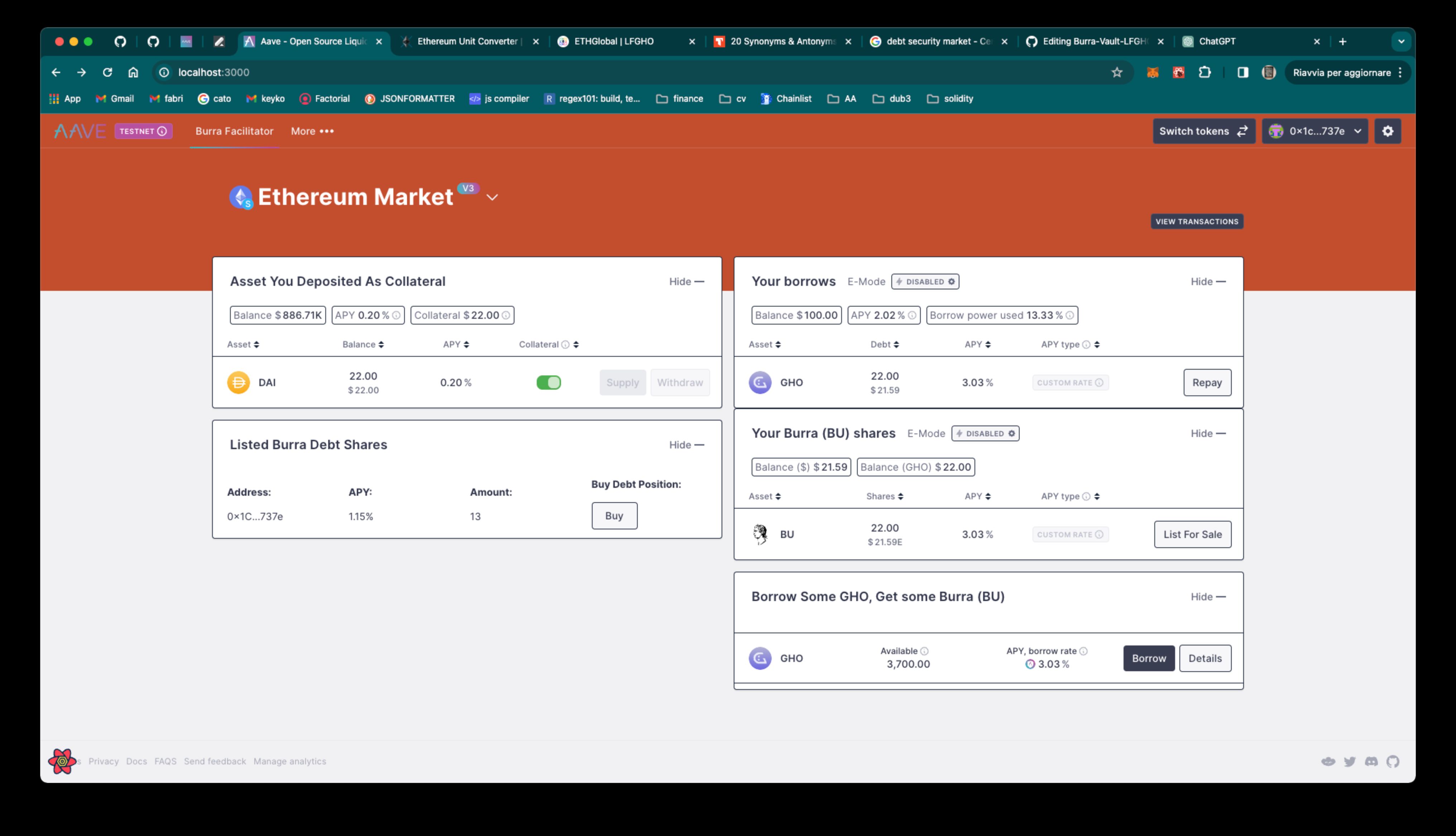
Task: Click the Chrome profile avatar
Action: point(1269,72)
